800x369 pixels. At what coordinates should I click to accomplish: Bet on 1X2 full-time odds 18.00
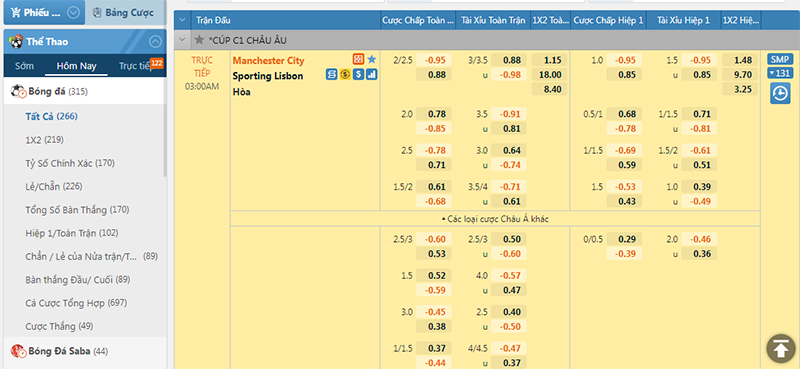point(549,75)
